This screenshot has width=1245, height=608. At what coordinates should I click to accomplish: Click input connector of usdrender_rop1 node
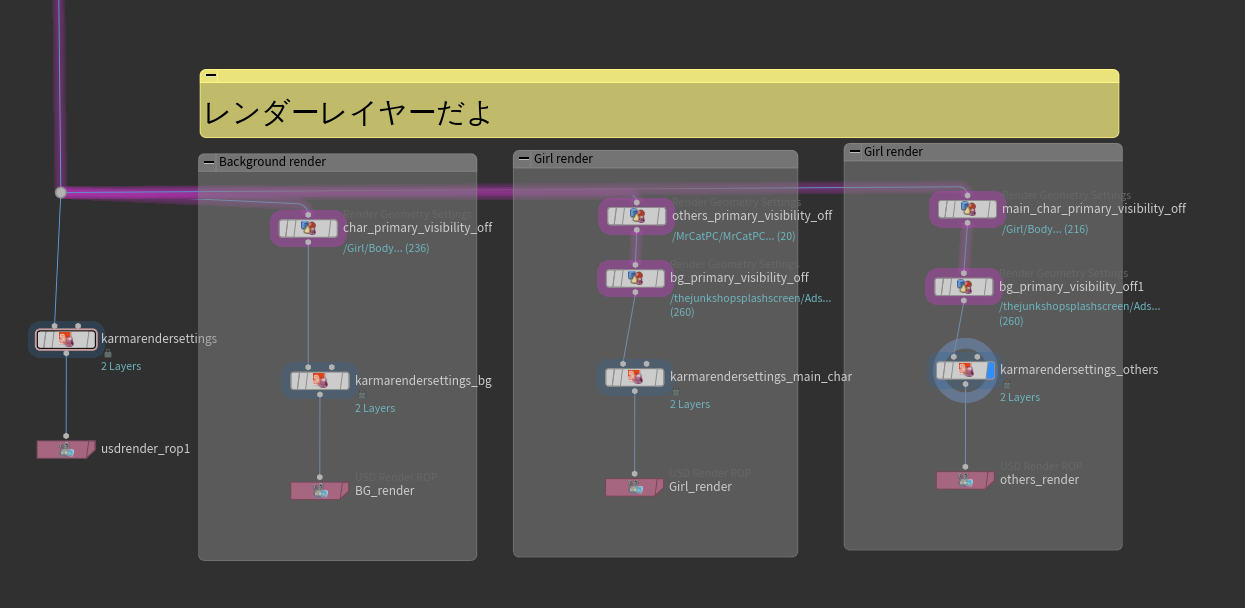tap(67, 436)
